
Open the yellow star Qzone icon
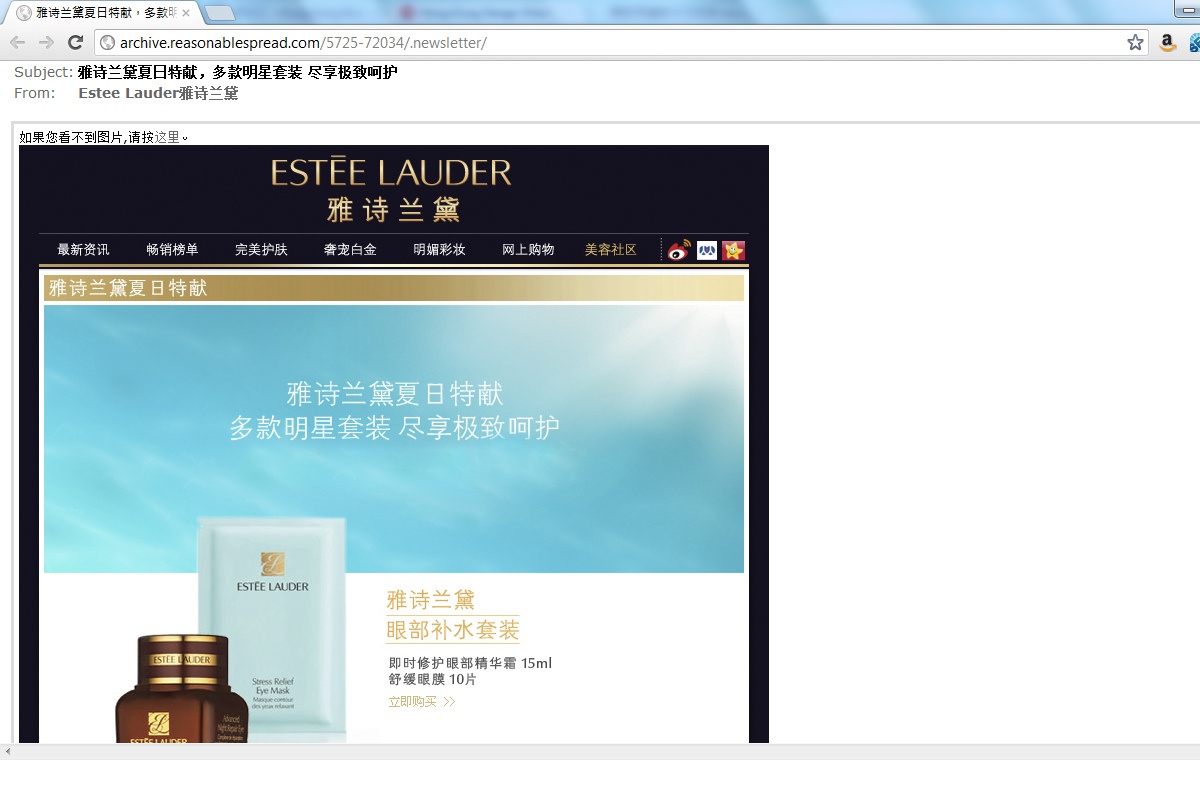(734, 250)
